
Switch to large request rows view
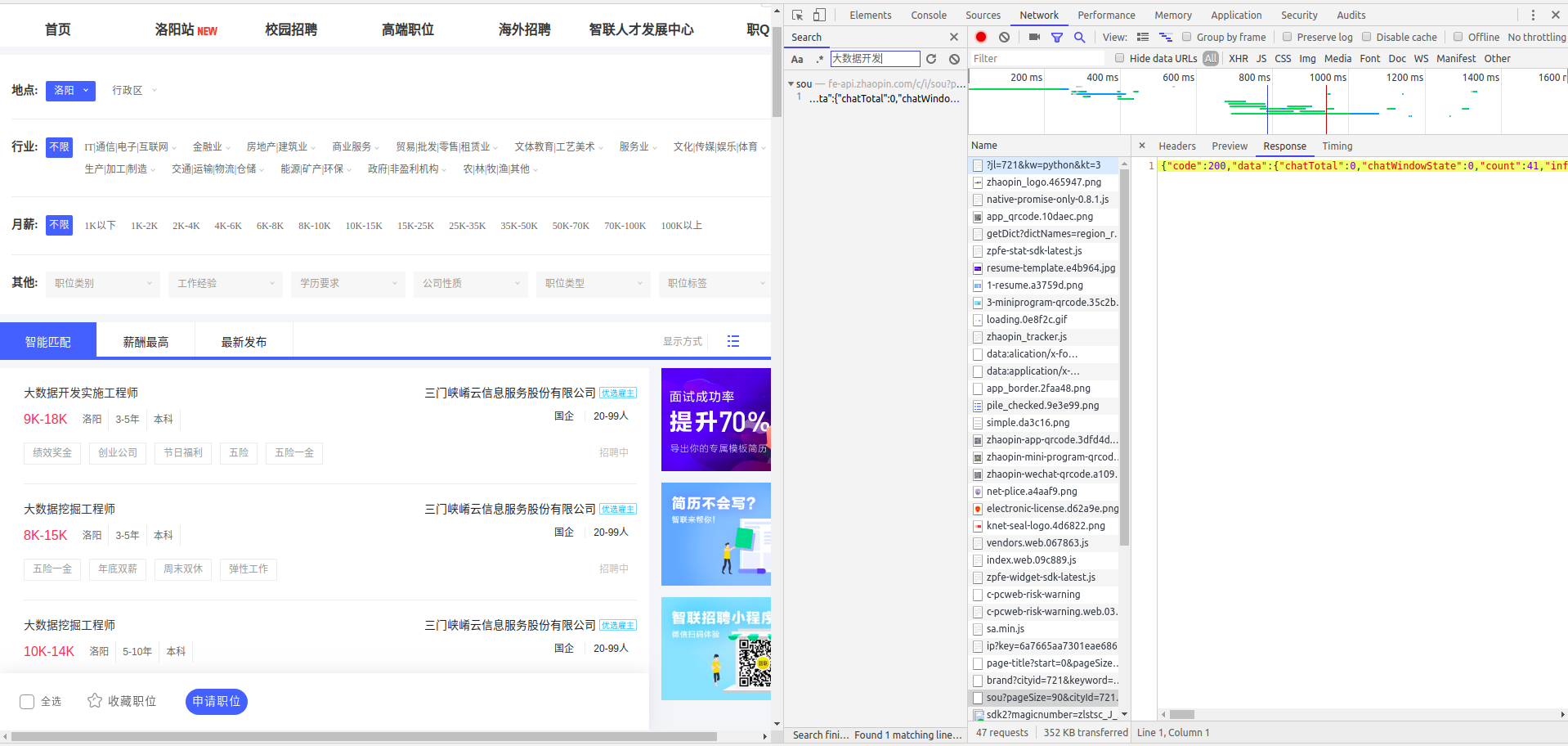pos(1143,37)
